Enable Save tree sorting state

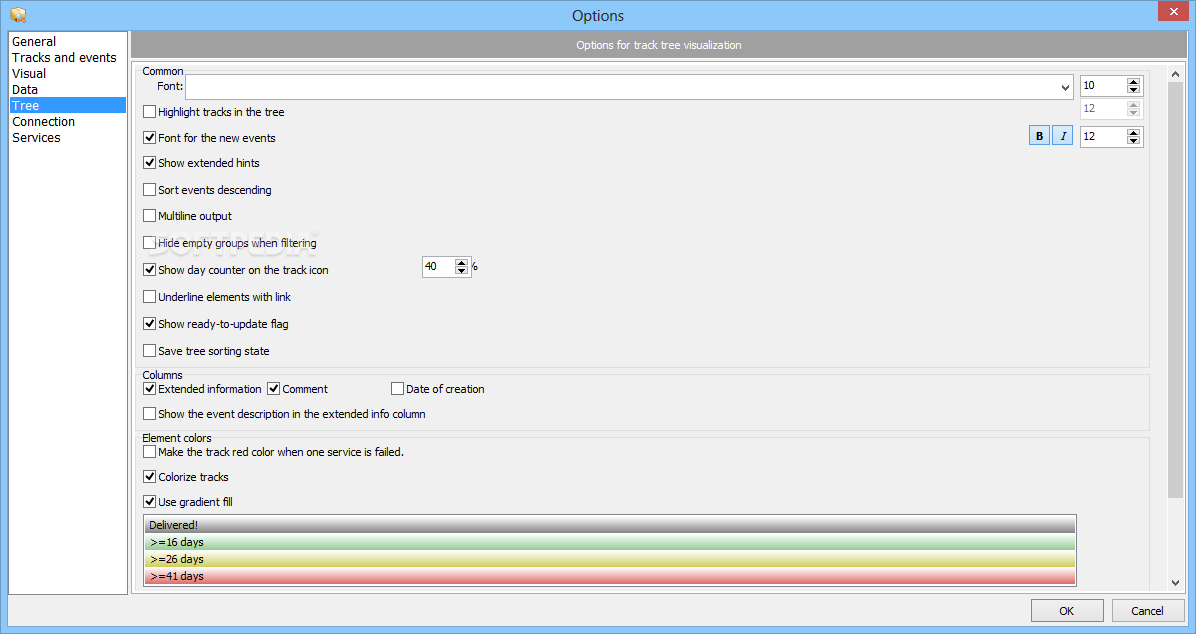(150, 351)
